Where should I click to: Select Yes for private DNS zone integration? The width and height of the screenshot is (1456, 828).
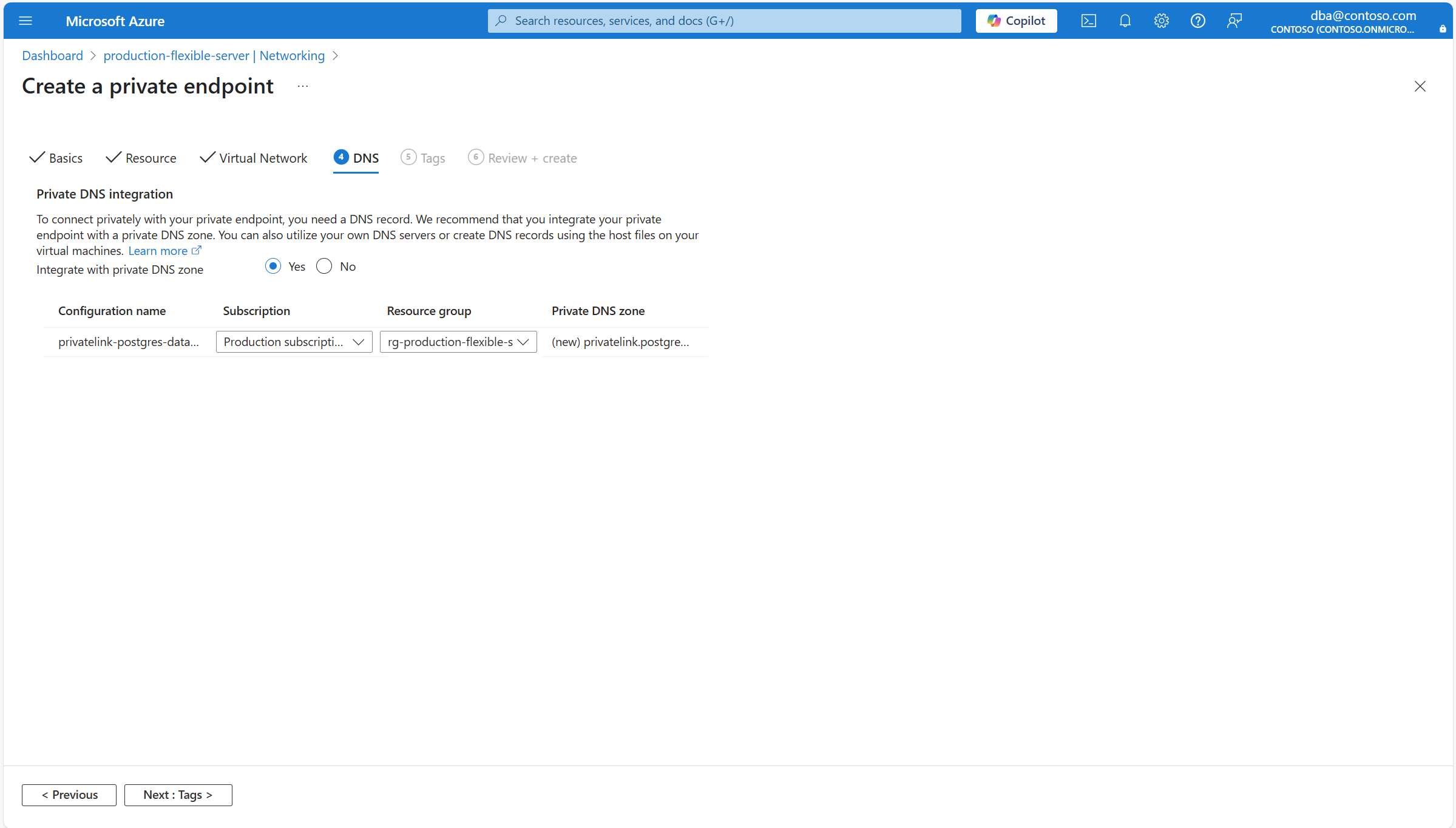point(273,266)
